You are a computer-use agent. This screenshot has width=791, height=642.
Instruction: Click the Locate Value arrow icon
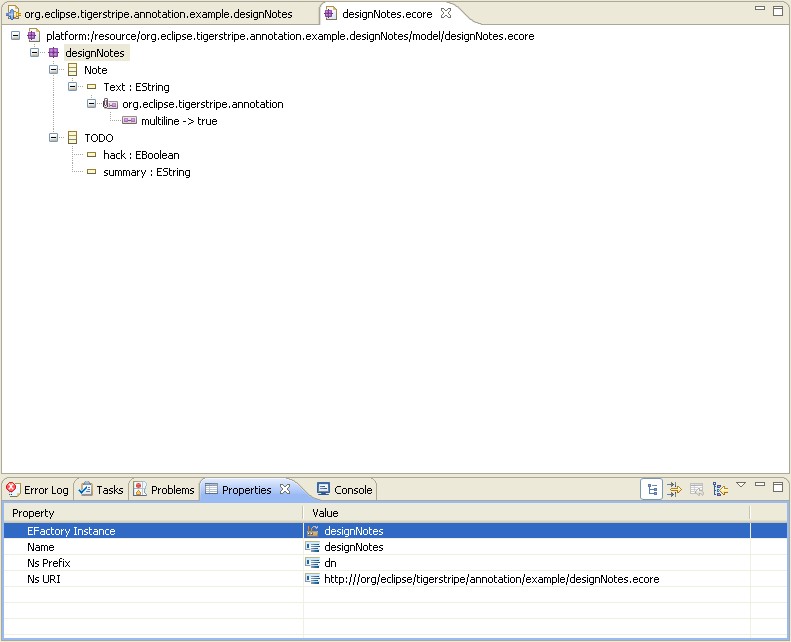pos(720,489)
